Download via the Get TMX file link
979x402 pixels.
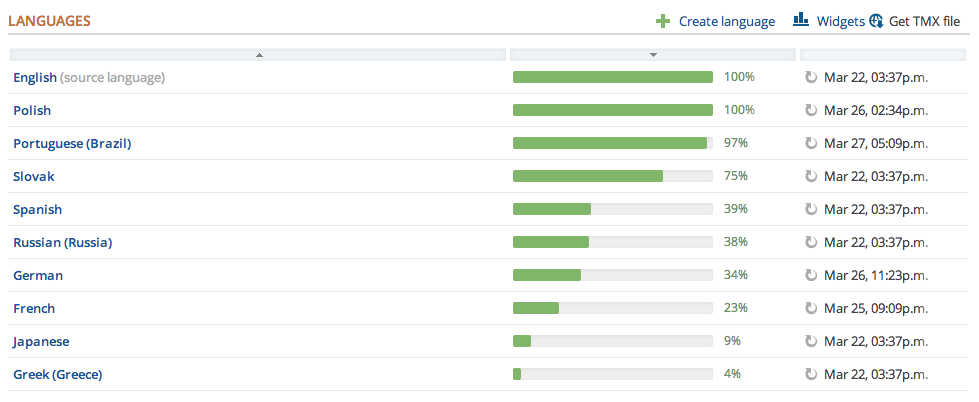pyautogui.click(x=924, y=21)
